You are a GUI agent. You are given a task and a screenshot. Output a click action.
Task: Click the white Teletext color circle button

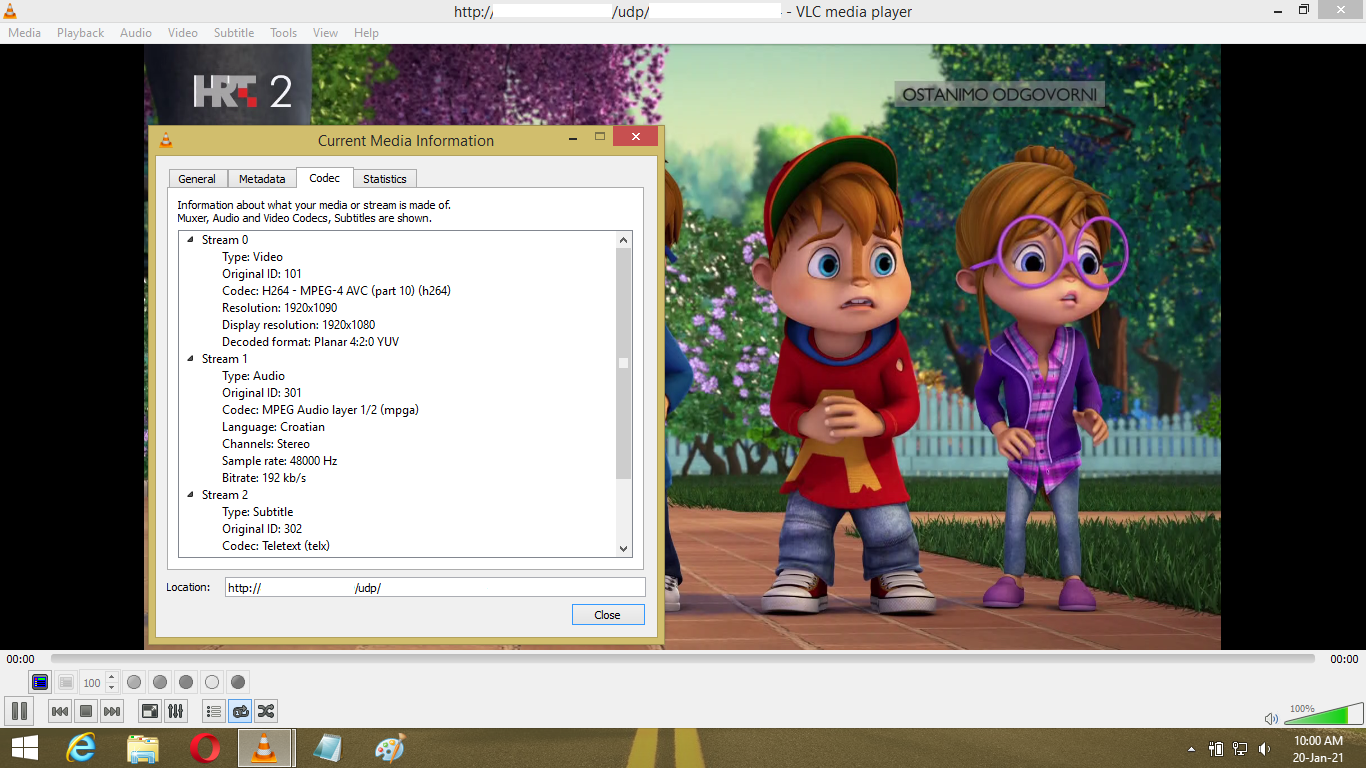click(212, 682)
